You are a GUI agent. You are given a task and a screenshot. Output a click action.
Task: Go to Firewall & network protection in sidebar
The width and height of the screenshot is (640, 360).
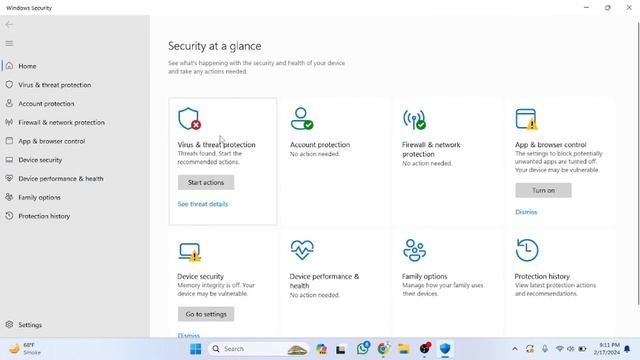tap(61, 122)
